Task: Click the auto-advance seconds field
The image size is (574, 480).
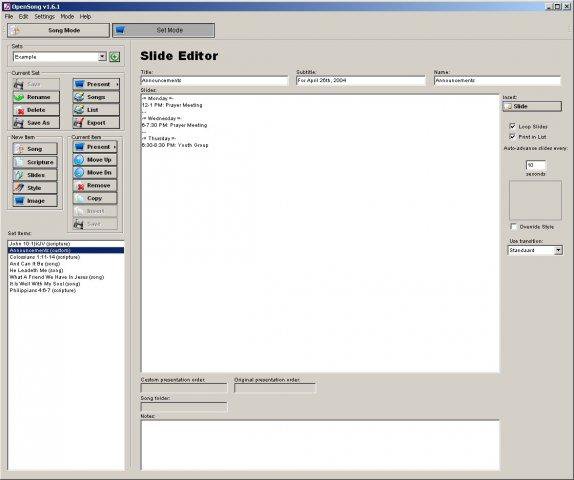Action: [535, 165]
